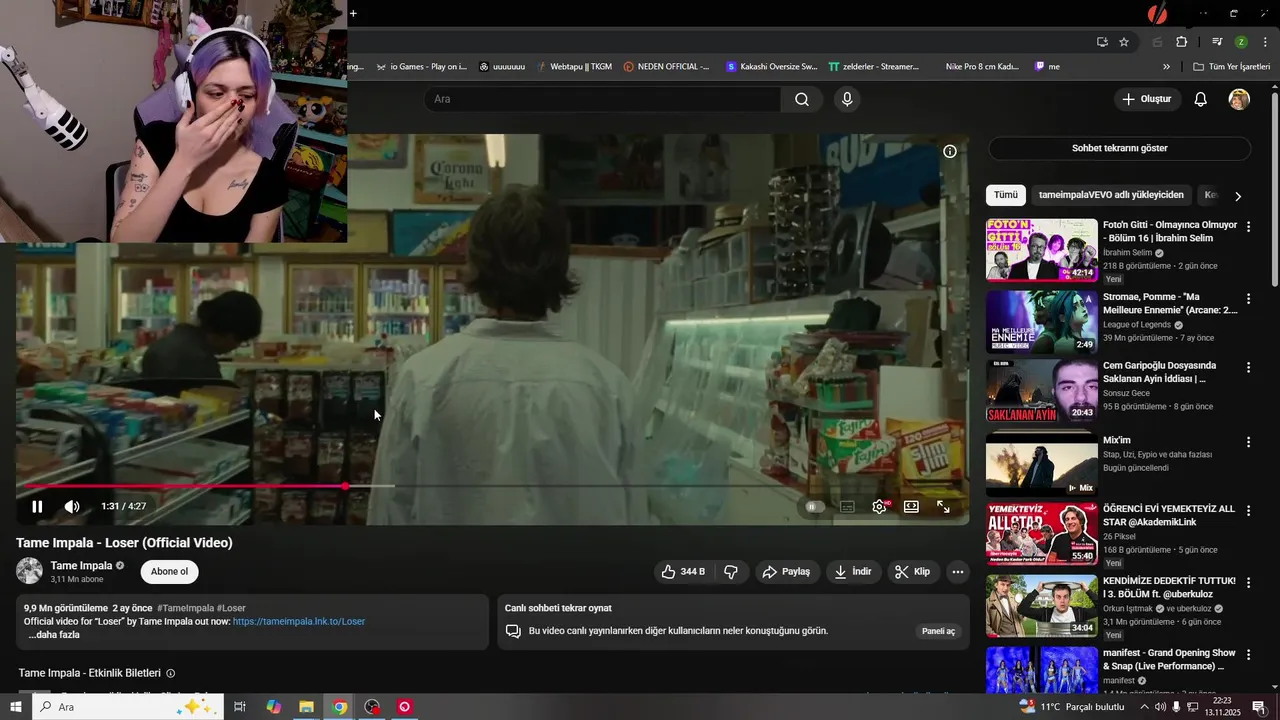Open the video info card icon
The width and height of the screenshot is (1280, 720).
point(950,152)
